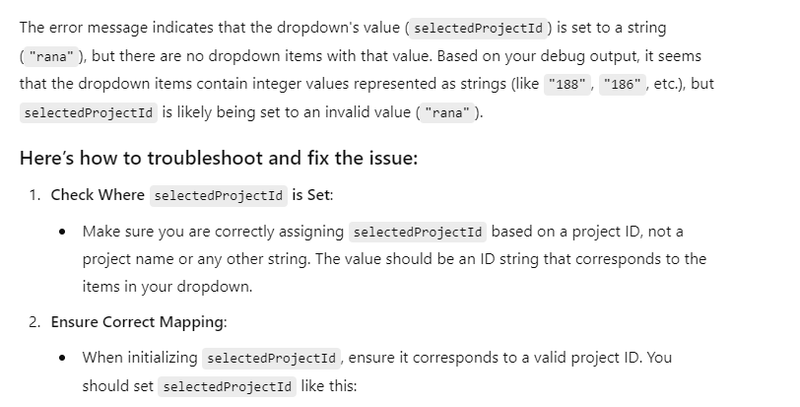The image size is (800, 407).
Task: Click the list number "1."
Action: [x=35, y=195]
